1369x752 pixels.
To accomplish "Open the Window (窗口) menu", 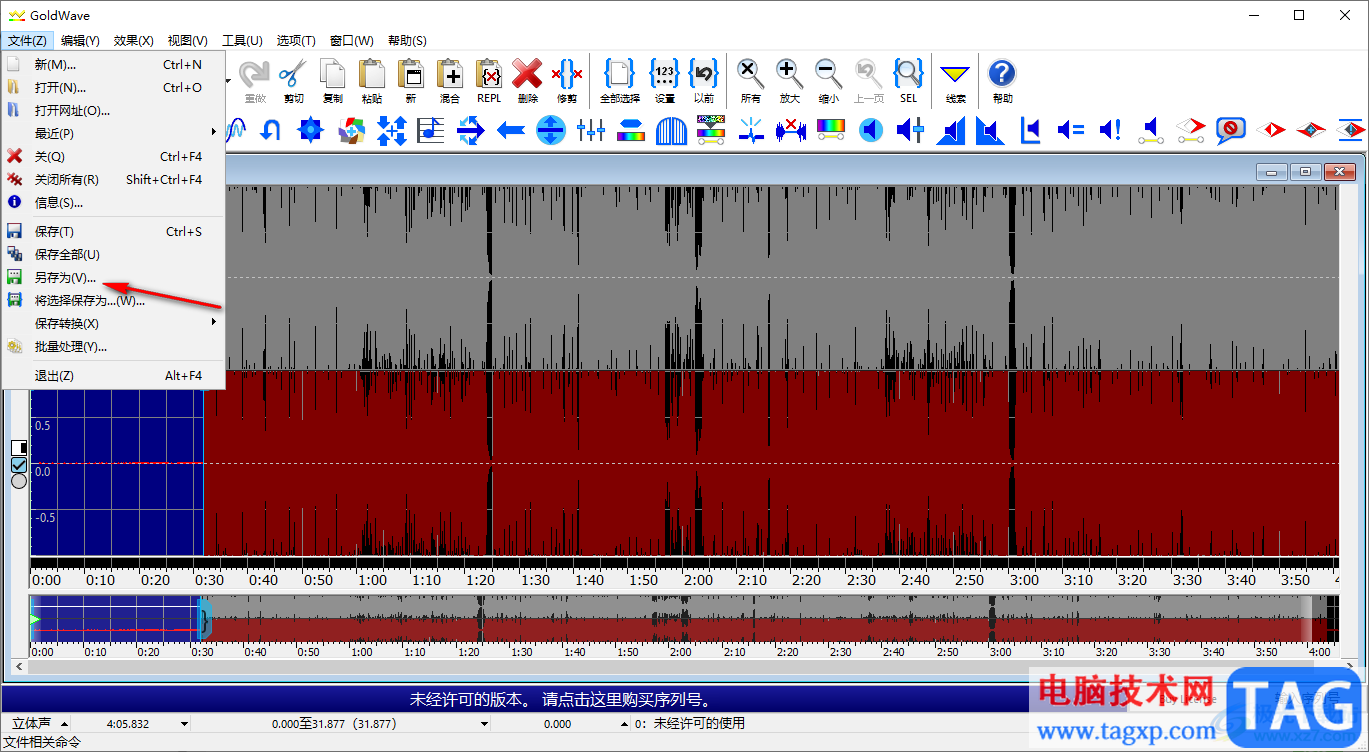I will (x=351, y=41).
